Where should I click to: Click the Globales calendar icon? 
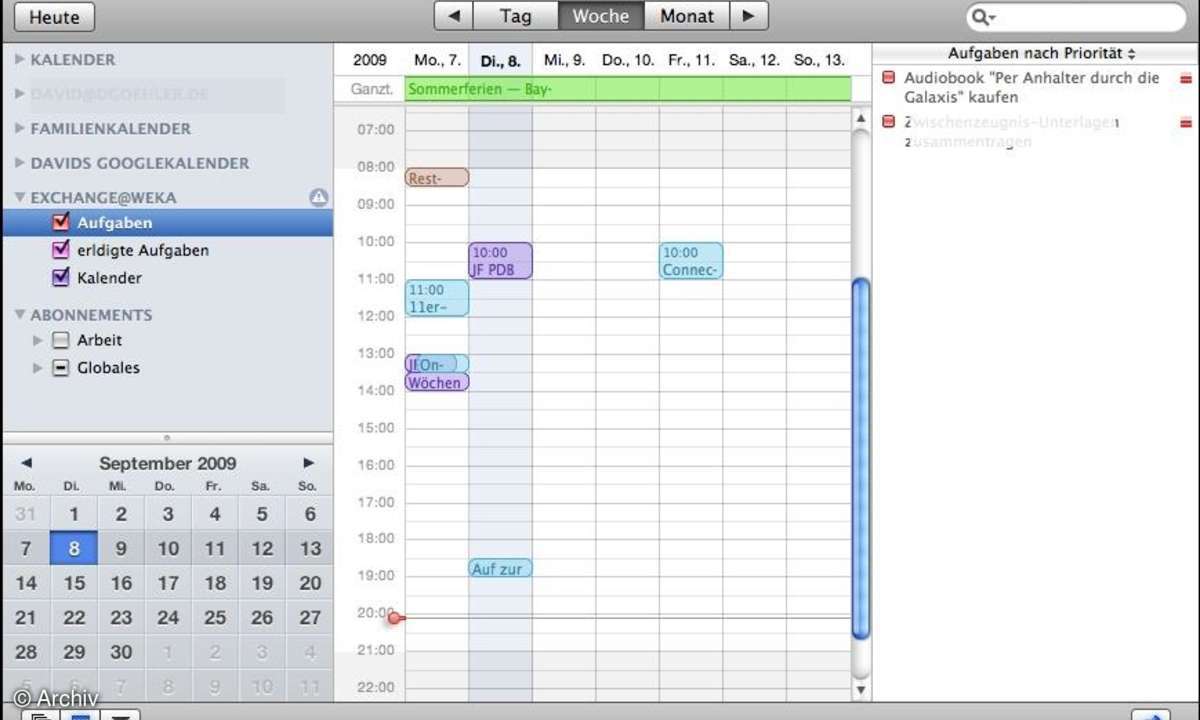[60, 368]
